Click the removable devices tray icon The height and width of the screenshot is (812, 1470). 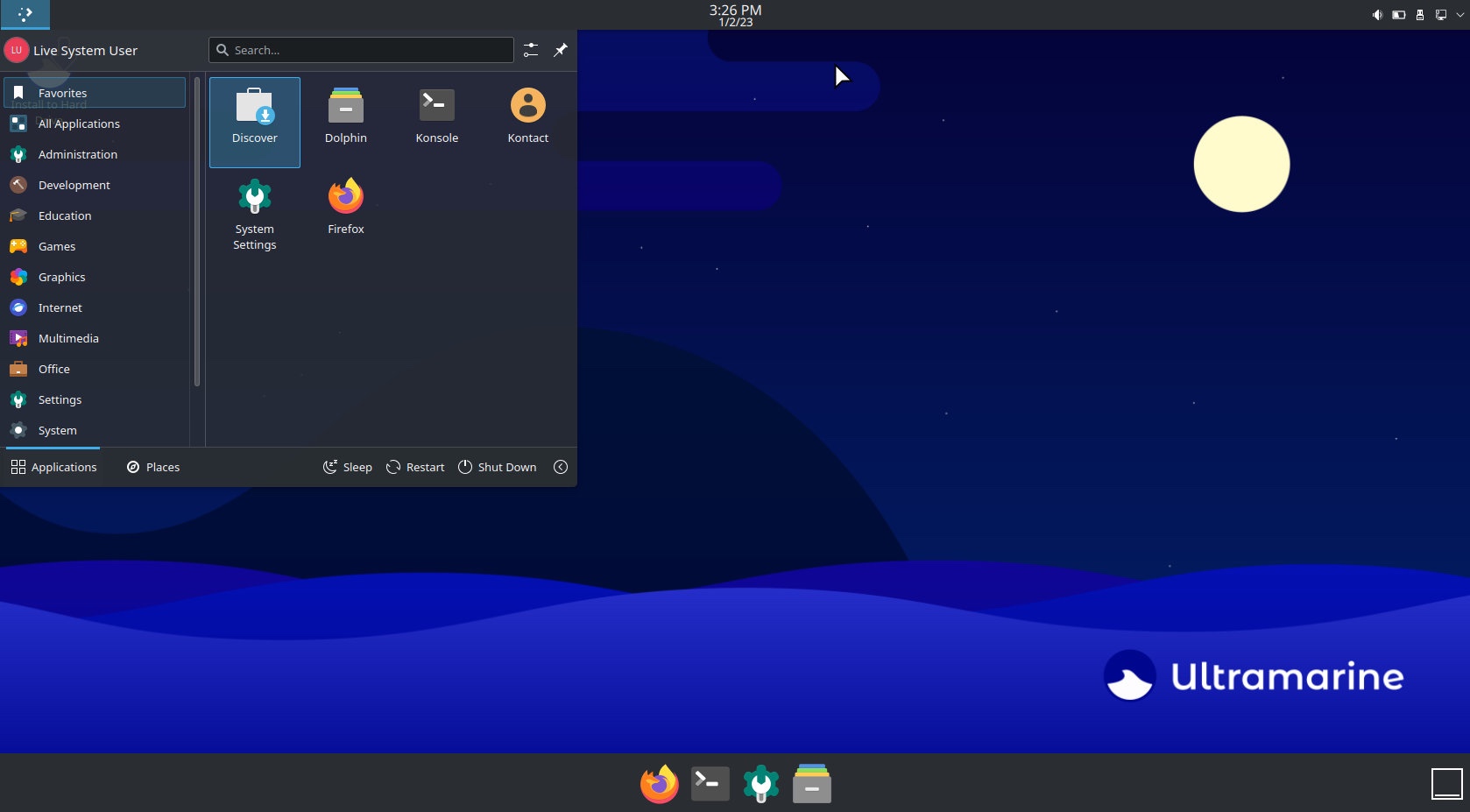click(1419, 15)
